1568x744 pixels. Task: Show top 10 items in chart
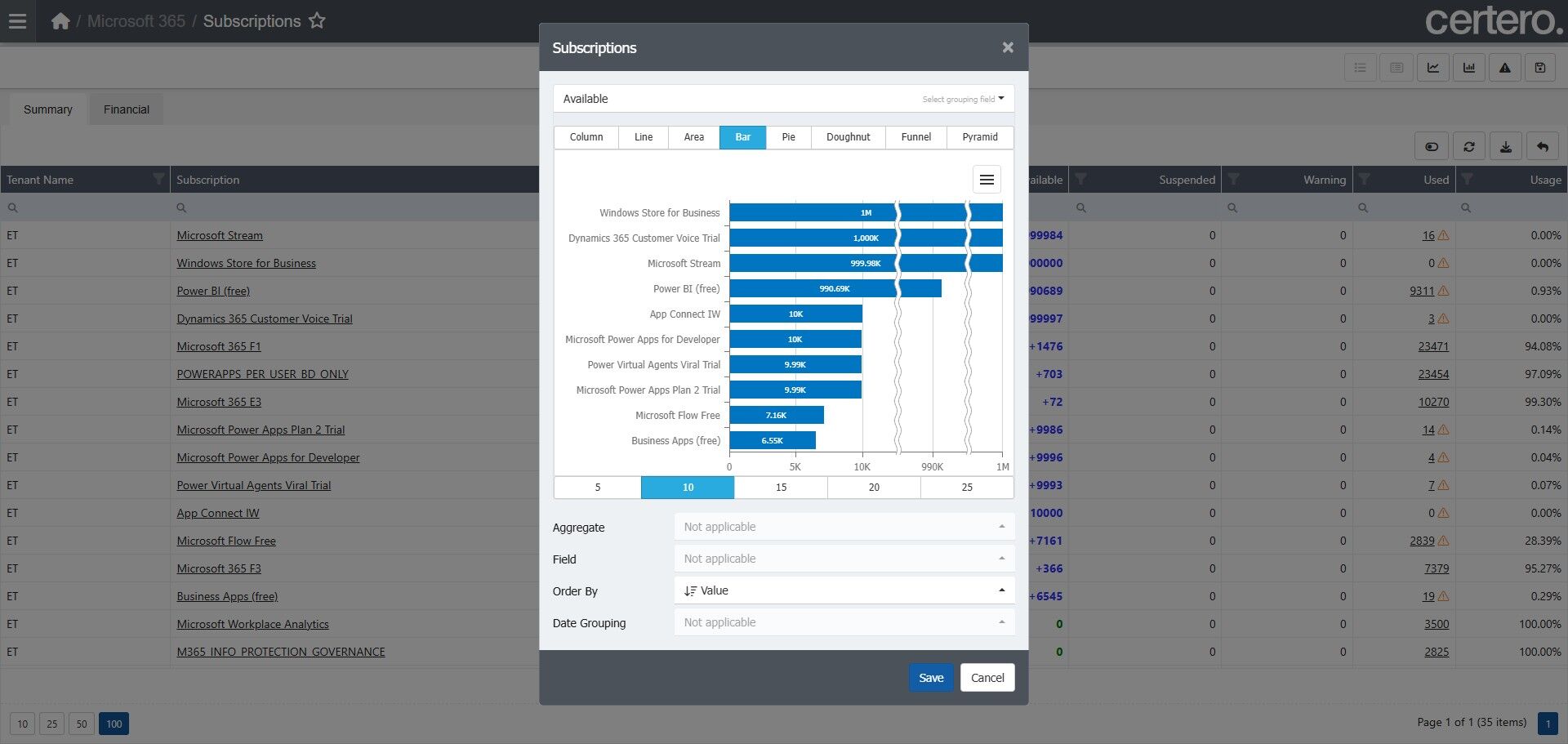[x=688, y=488]
